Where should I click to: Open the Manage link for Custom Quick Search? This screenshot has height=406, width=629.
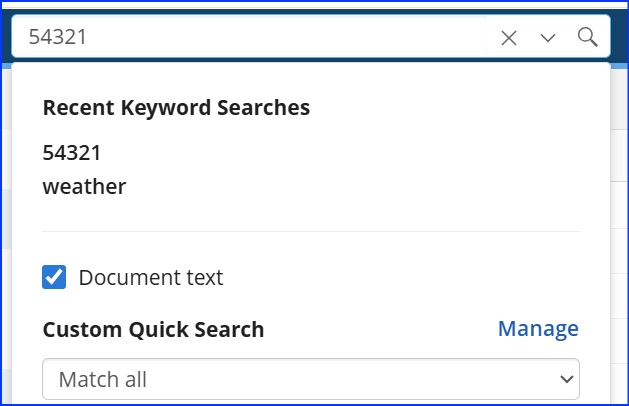point(538,329)
